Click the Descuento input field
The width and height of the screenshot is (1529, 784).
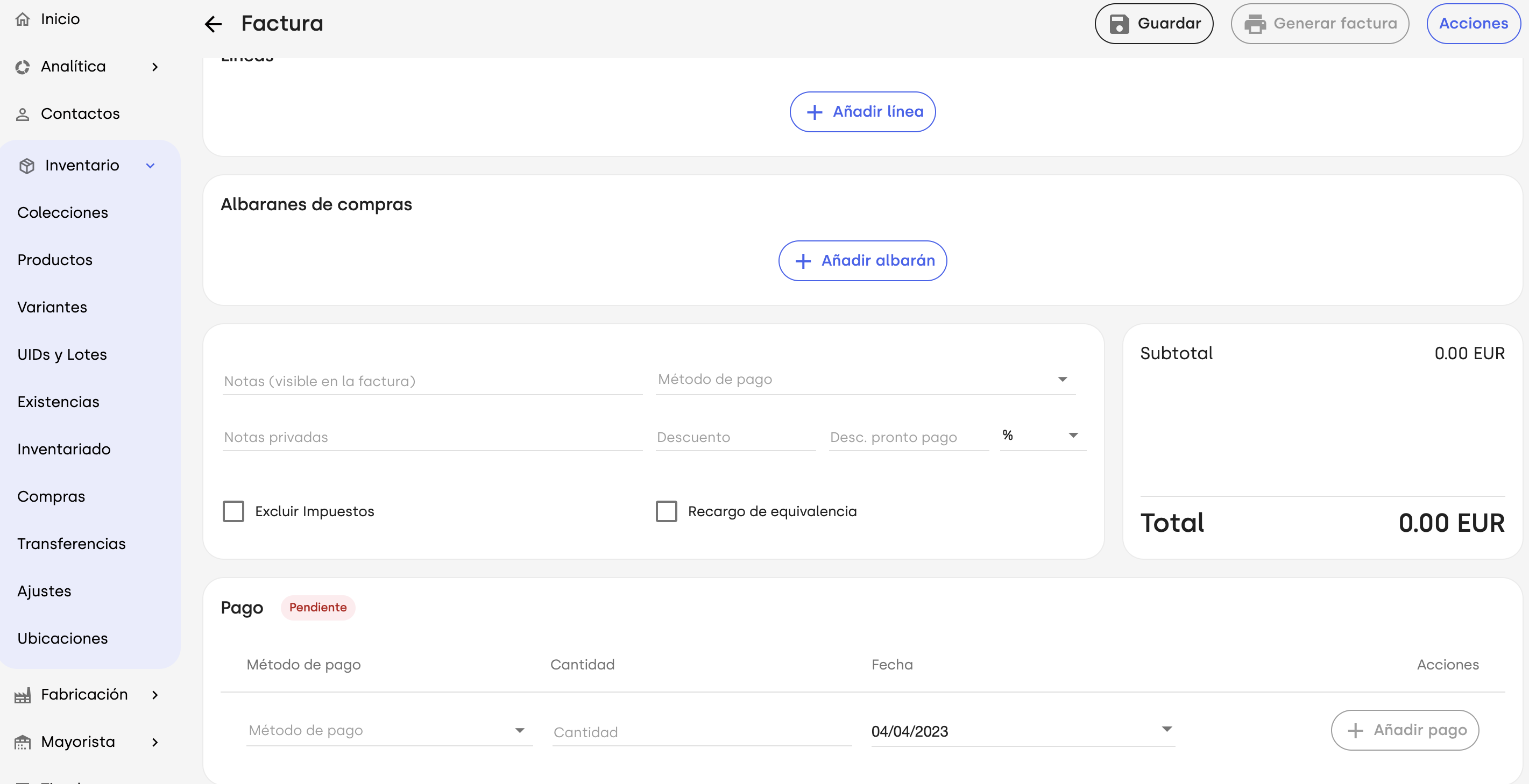point(735,438)
